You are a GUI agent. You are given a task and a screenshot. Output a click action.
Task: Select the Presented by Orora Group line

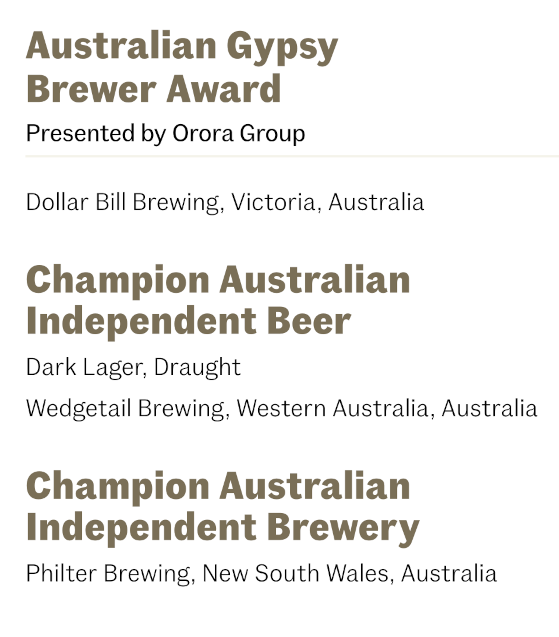coord(165,134)
